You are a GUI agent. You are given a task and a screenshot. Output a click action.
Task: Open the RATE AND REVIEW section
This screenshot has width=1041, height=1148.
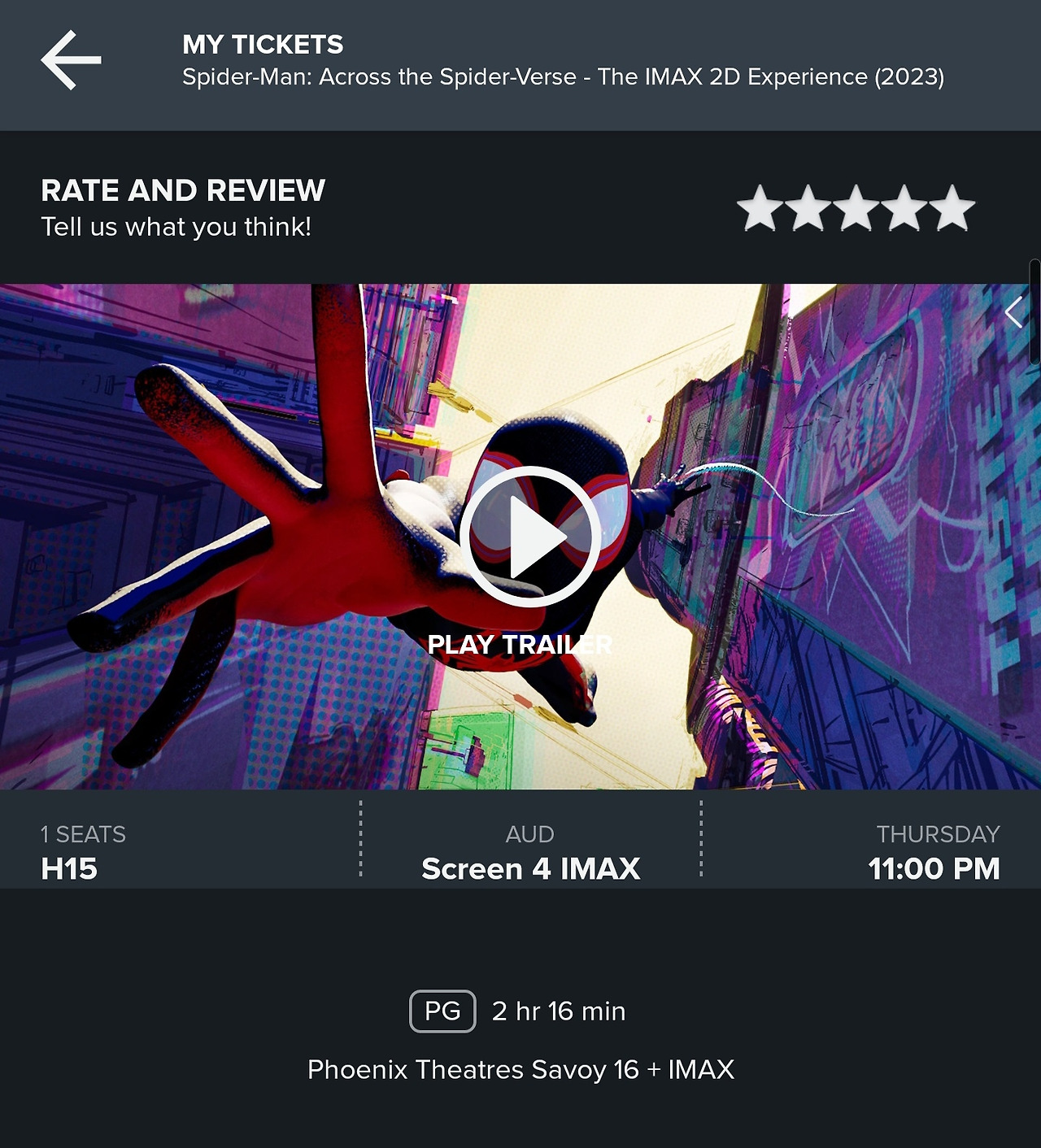183,190
